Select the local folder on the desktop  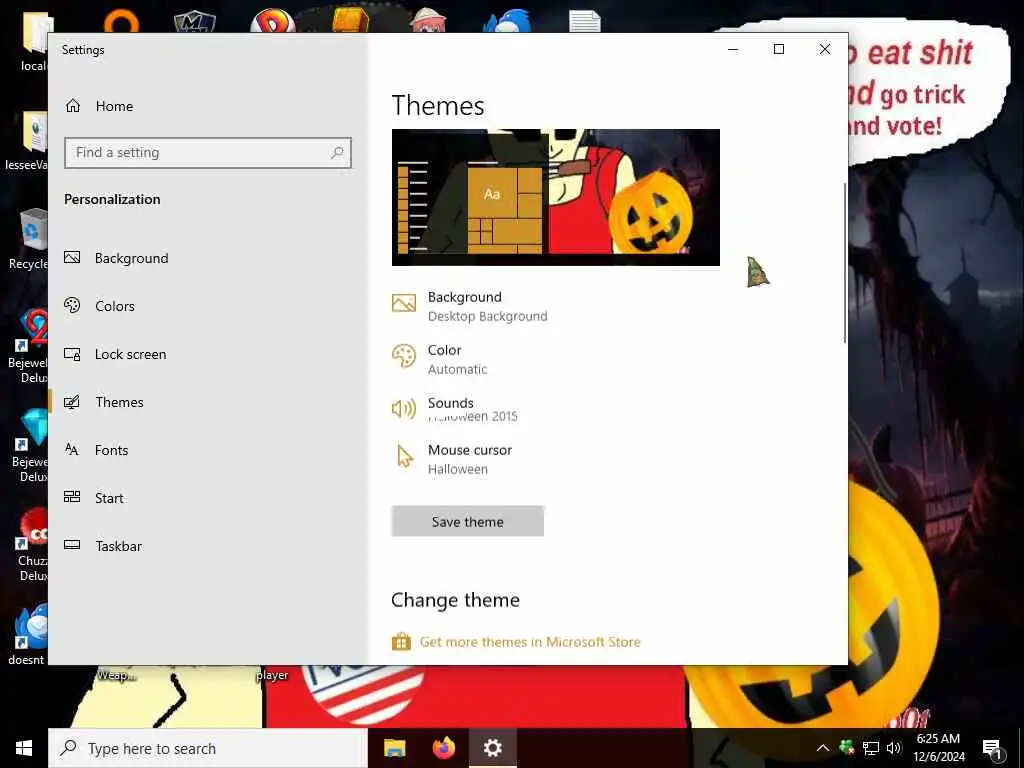34,40
